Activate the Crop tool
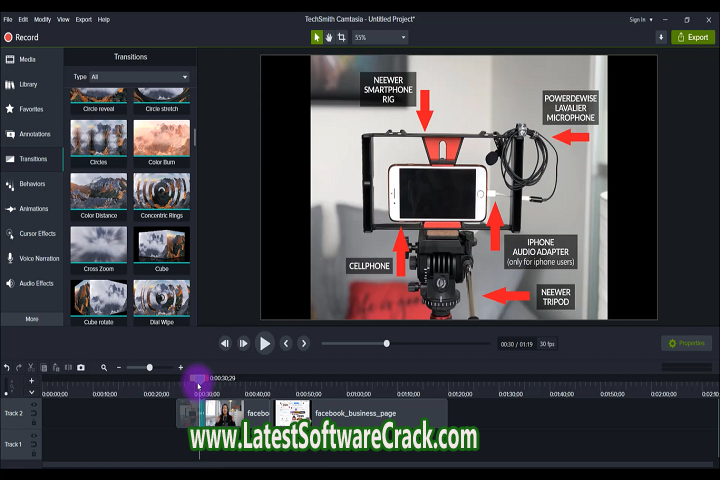The height and width of the screenshot is (480, 720). coord(342,37)
